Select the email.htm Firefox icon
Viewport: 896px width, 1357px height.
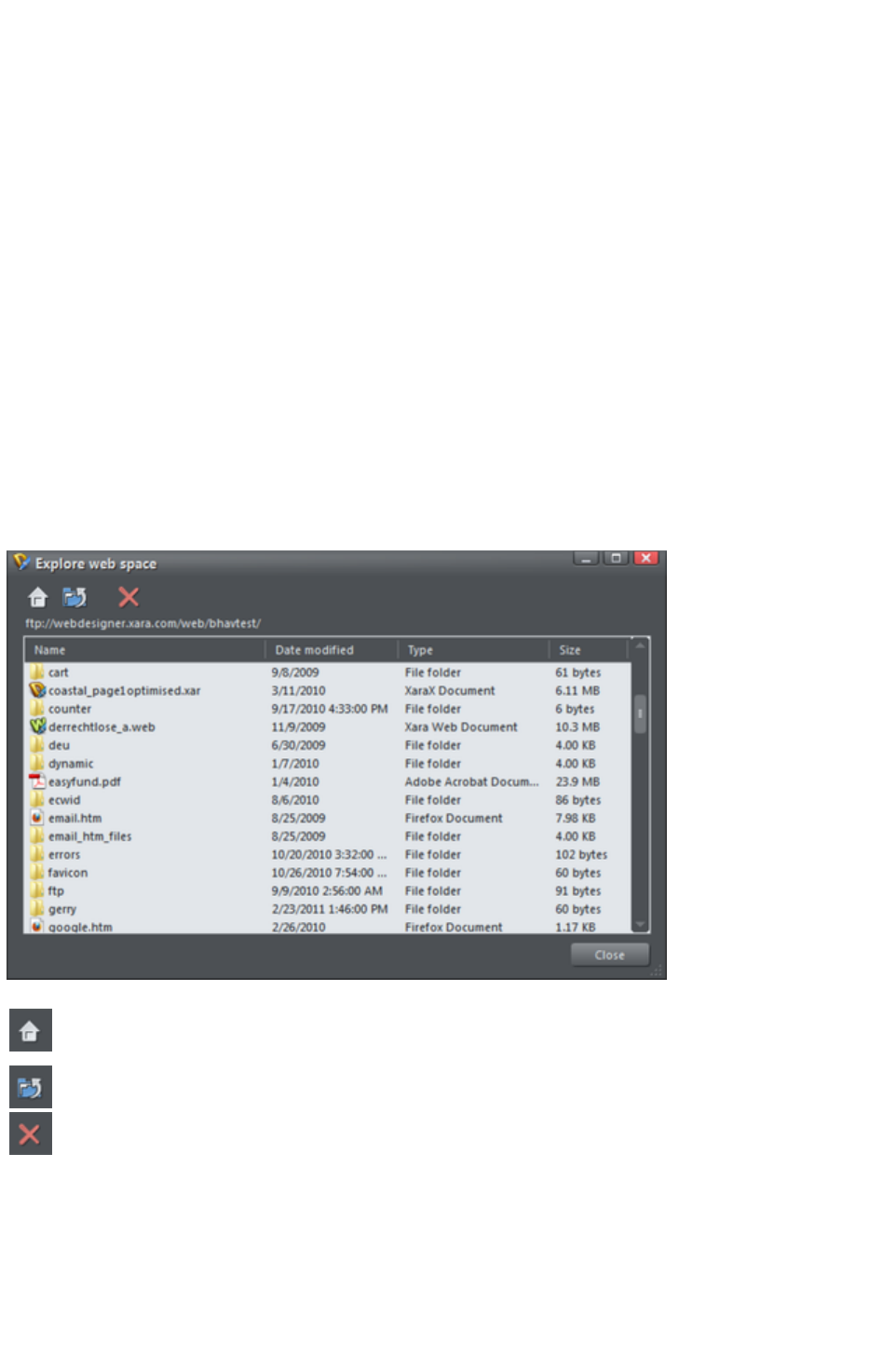[x=37, y=818]
